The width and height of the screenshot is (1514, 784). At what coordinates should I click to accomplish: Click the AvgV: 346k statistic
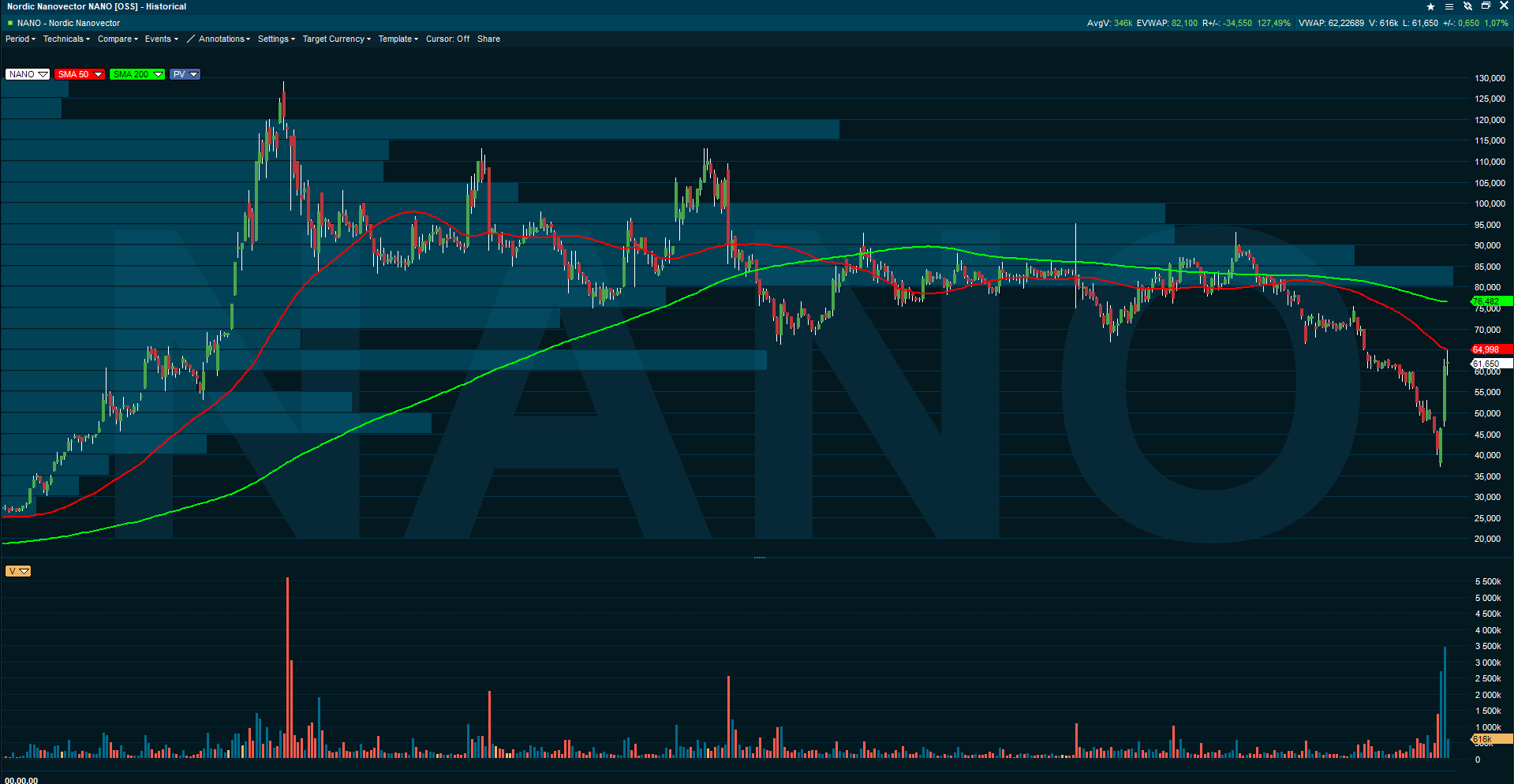pos(1109,23)
